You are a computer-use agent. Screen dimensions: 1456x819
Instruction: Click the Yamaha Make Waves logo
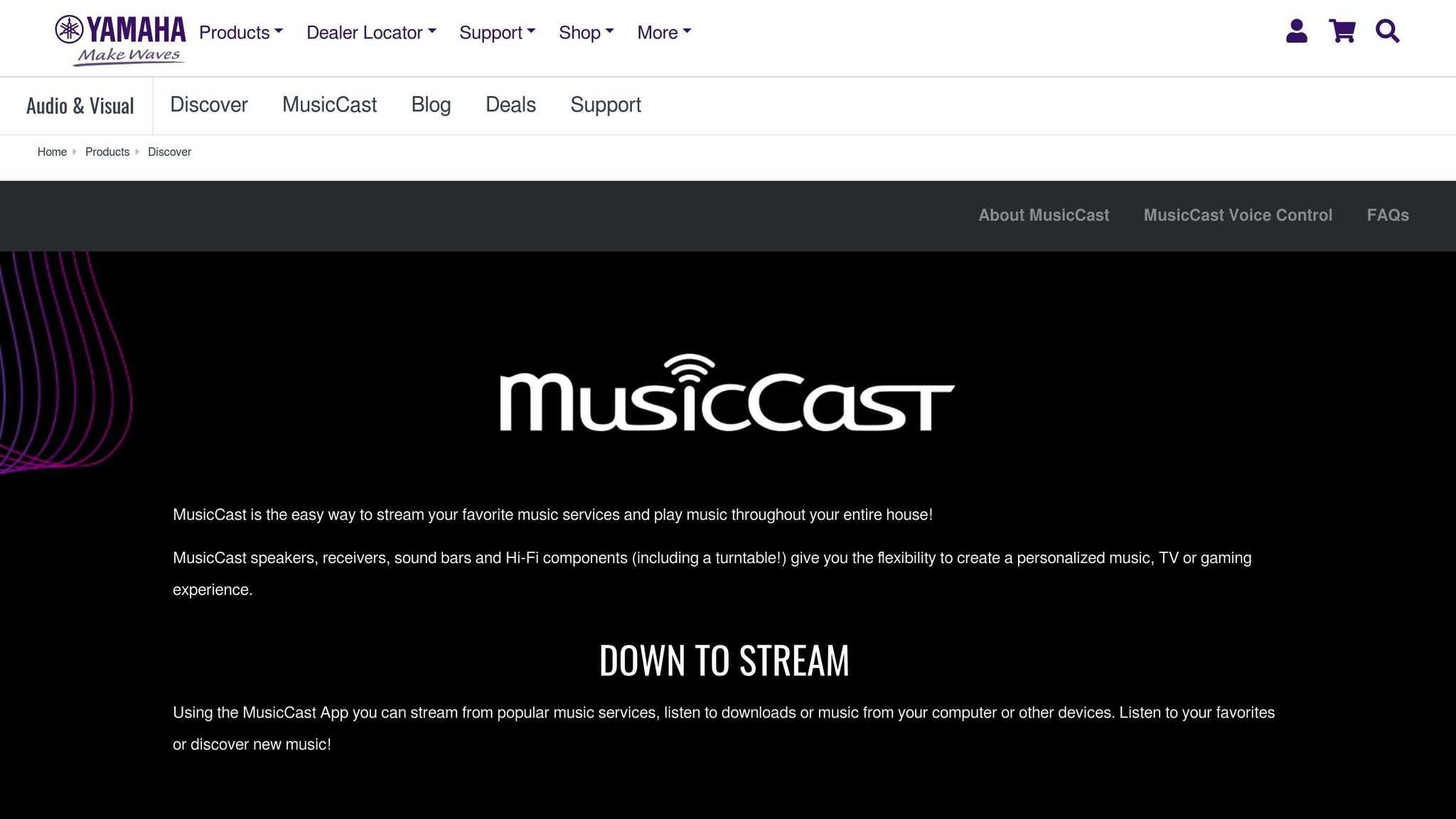[120, 40]
